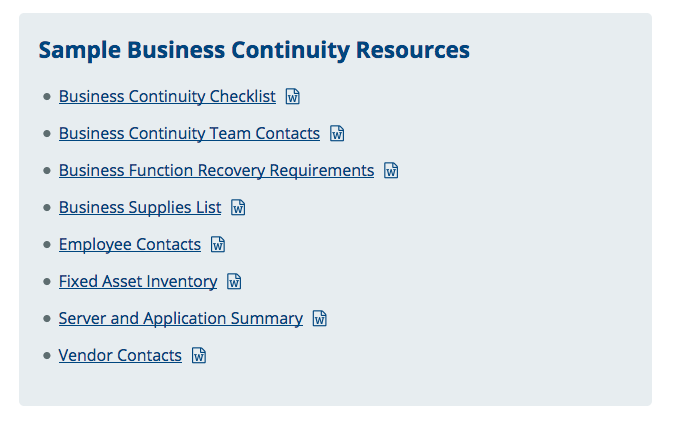
Task: Click Word icon beside Vendor Contacts
Action: click(199, 355)
